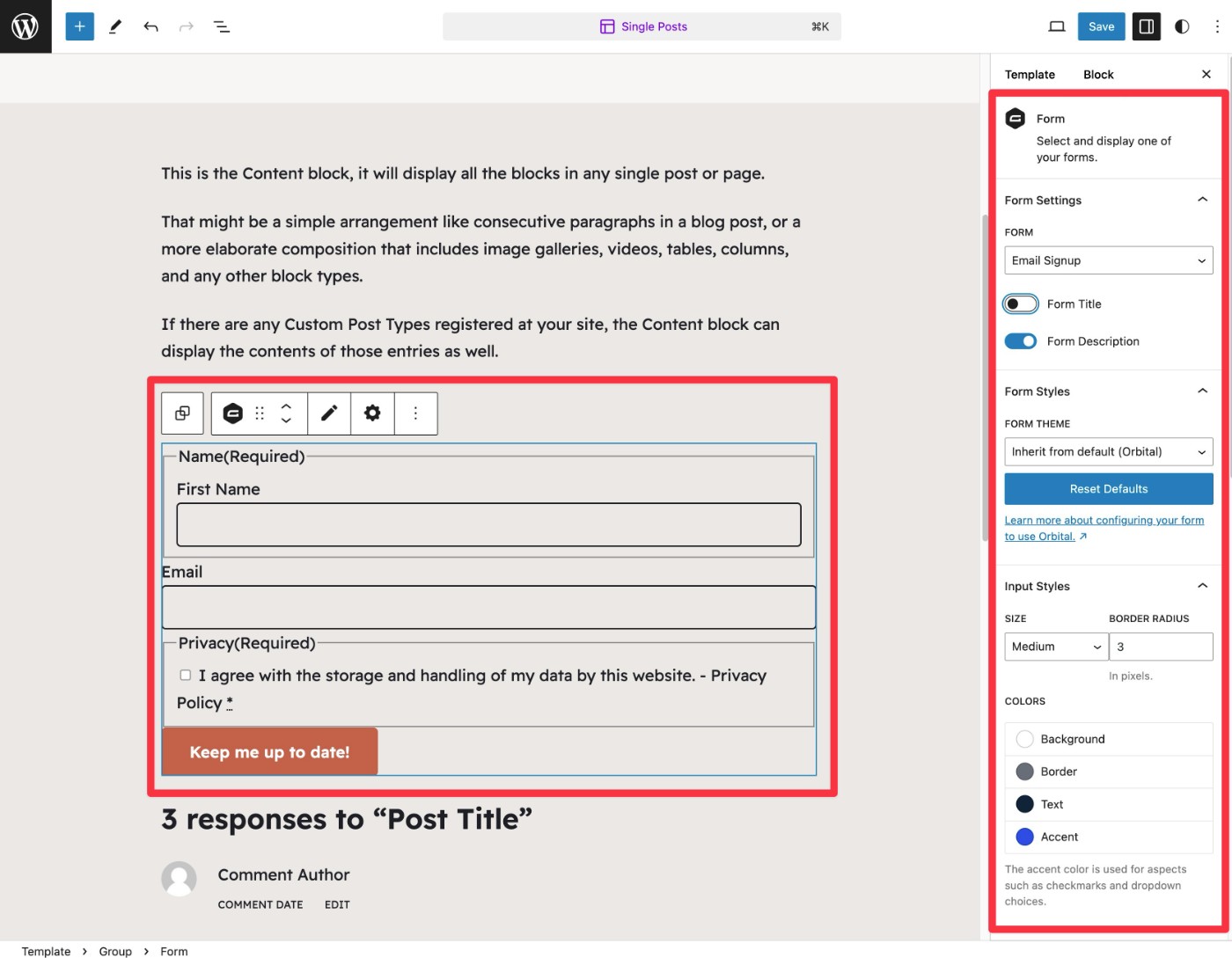Undo the last change

[x=150, y=26]
